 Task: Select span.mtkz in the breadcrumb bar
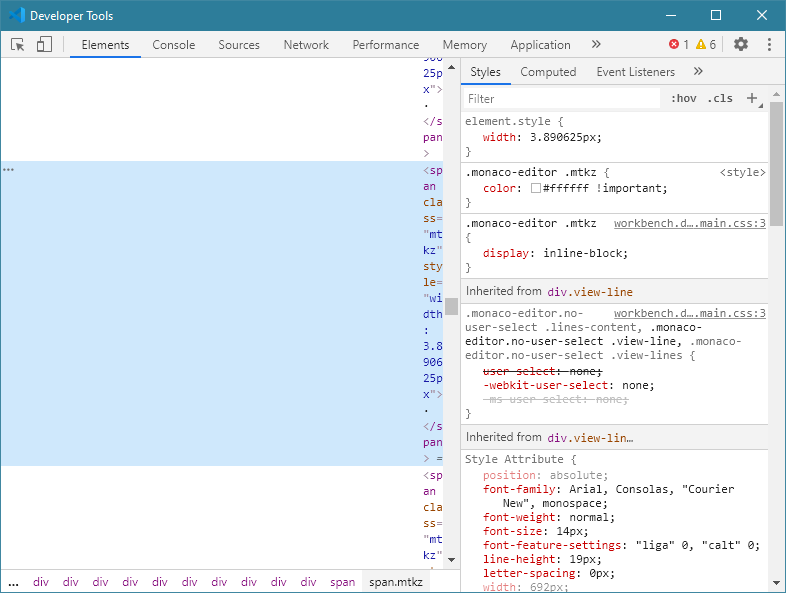396,582
